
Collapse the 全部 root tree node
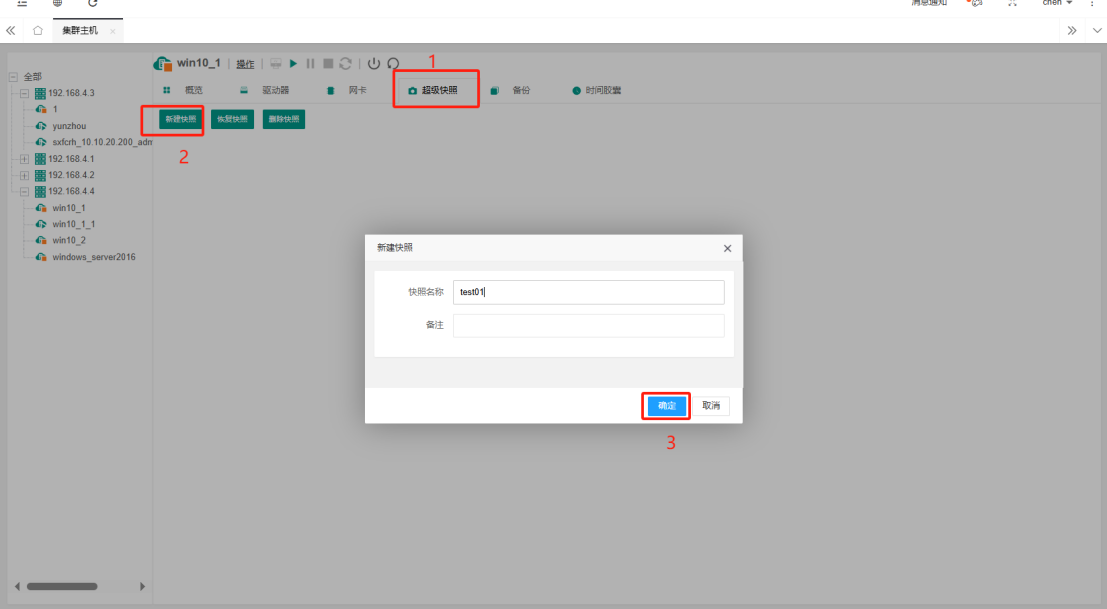click(x=13, y=77)
